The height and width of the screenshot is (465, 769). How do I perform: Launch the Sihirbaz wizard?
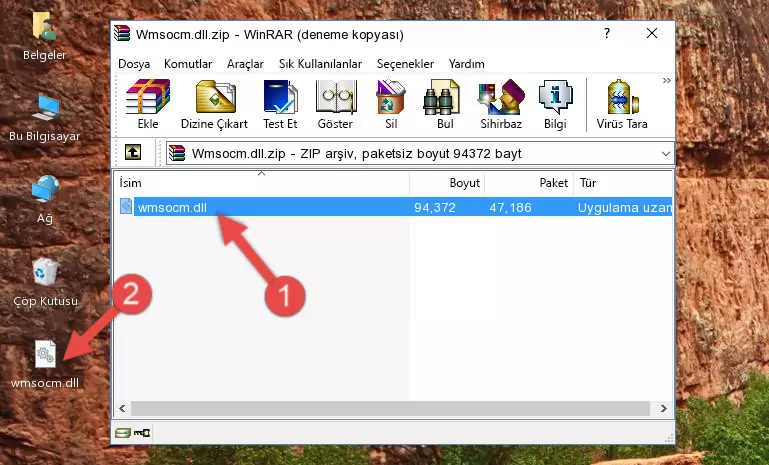pyautogui.click(x=501, y=104)
